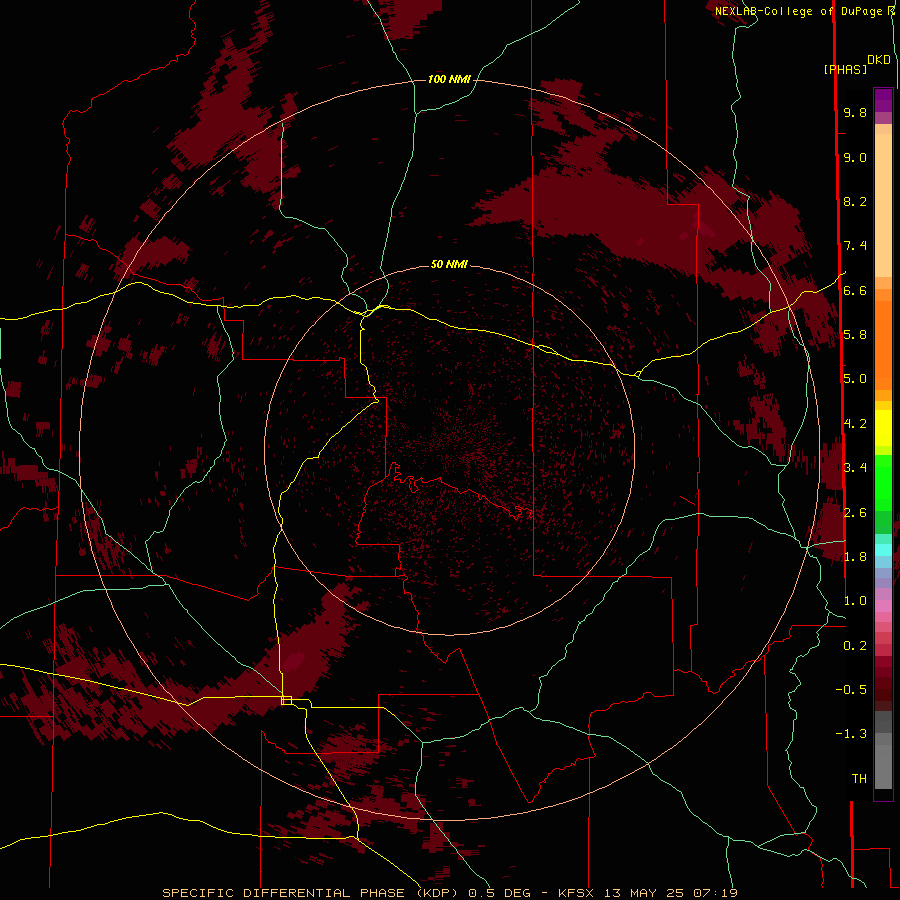This screenshot has width=900, height=900.
Task: Click the 0.2 value on the color scale
Action: click(x=855, y=646)
